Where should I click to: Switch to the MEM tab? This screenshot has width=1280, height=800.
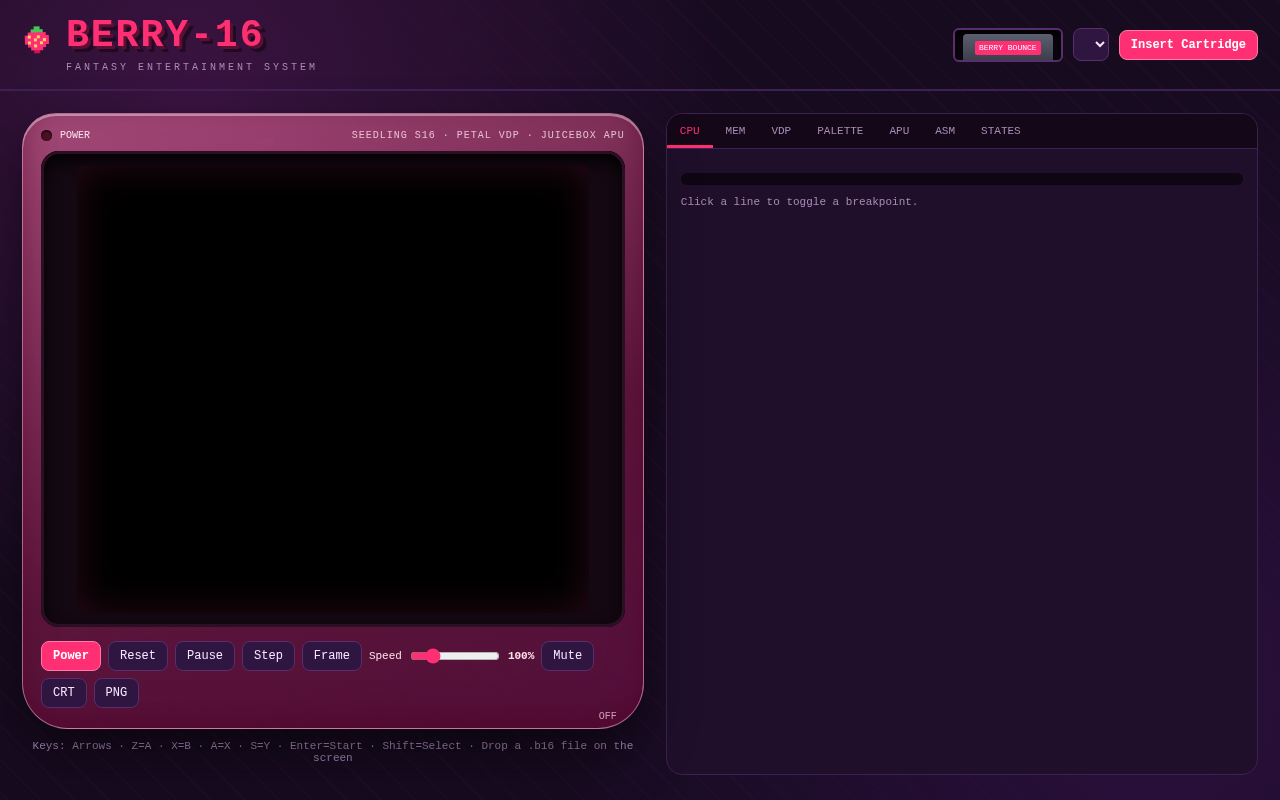735,131
